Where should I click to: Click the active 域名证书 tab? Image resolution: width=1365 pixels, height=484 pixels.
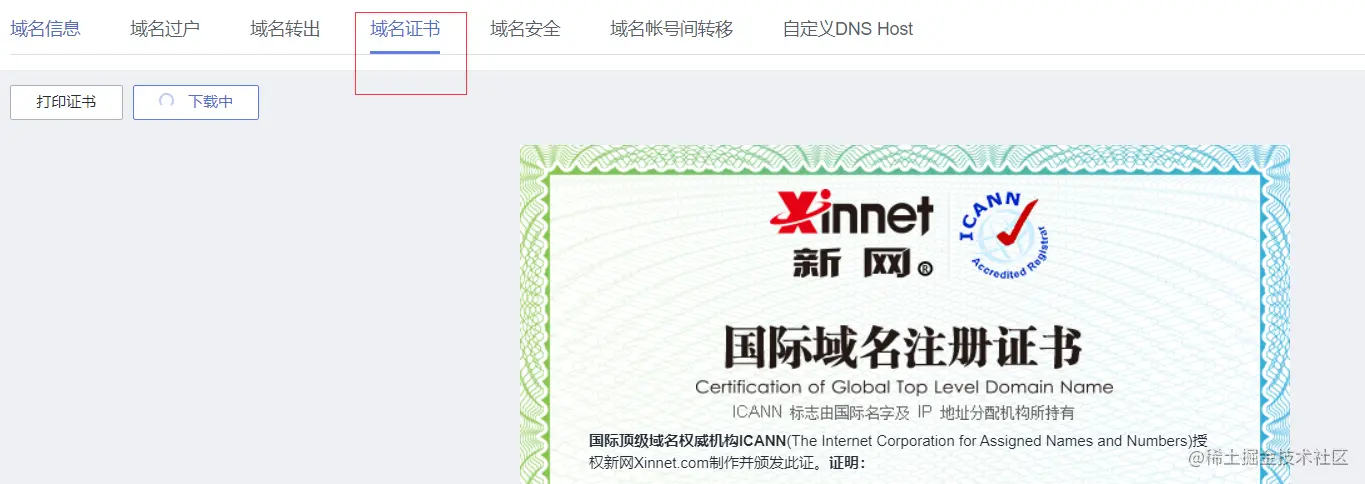click(x=405, y=29)
